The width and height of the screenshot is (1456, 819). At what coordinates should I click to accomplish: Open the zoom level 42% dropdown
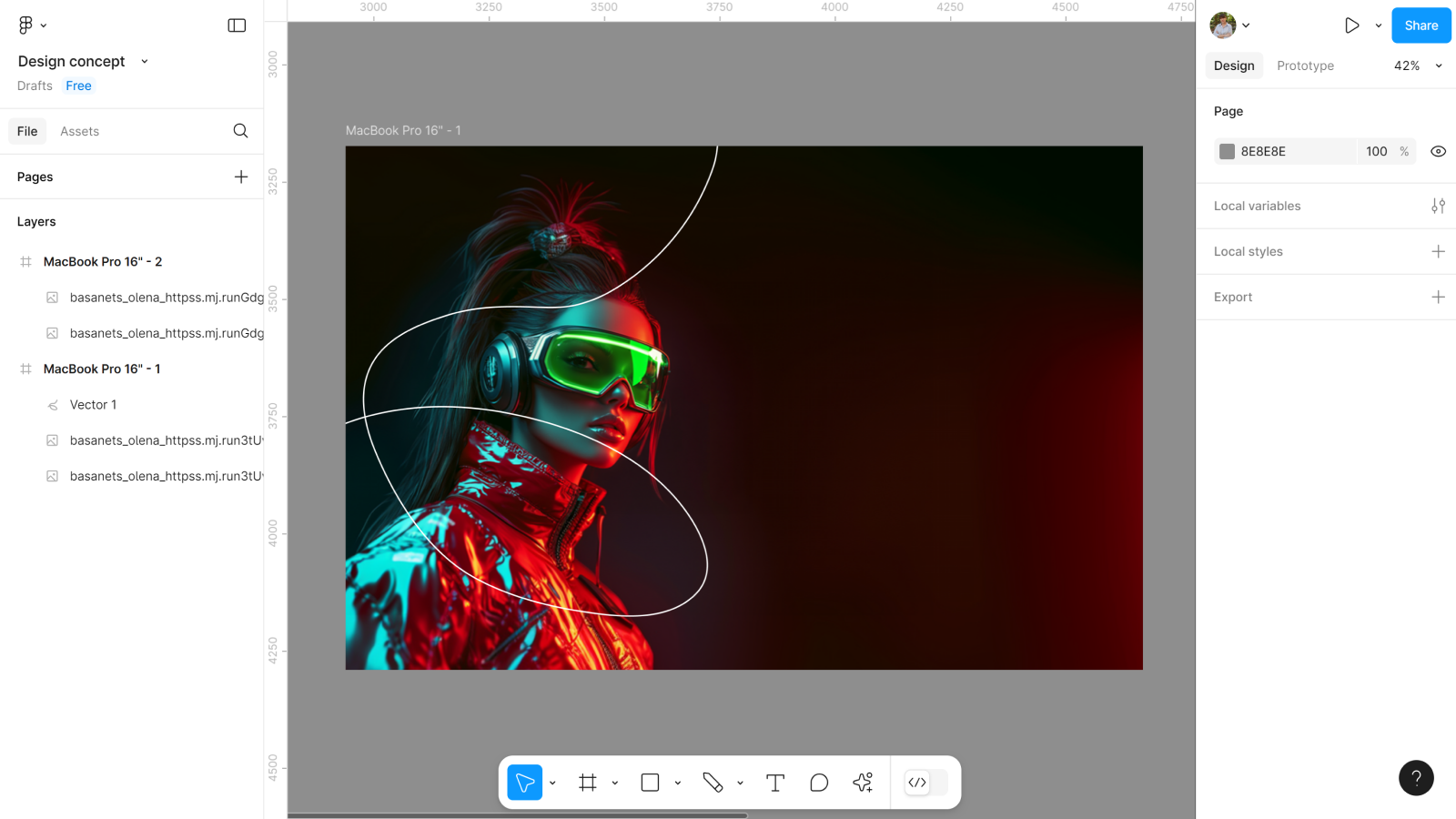tap(1418, 66)
